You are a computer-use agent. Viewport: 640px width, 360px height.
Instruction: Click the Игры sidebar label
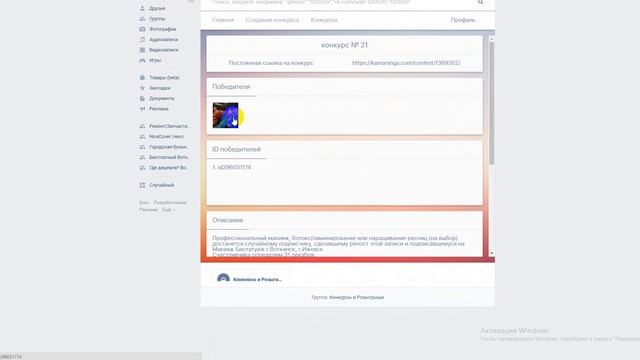pos(155,60)
